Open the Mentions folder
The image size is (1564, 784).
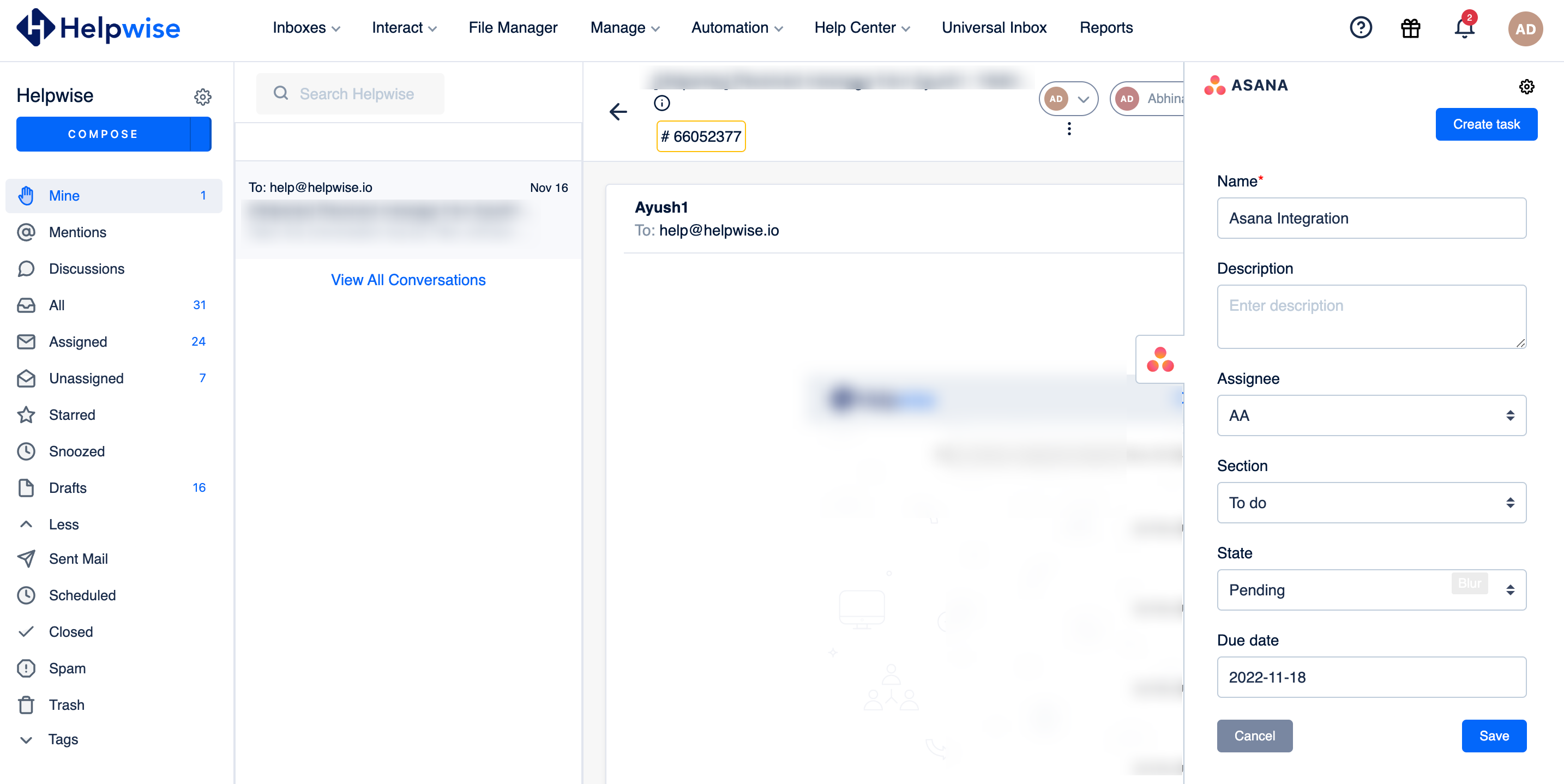[113, 232]
